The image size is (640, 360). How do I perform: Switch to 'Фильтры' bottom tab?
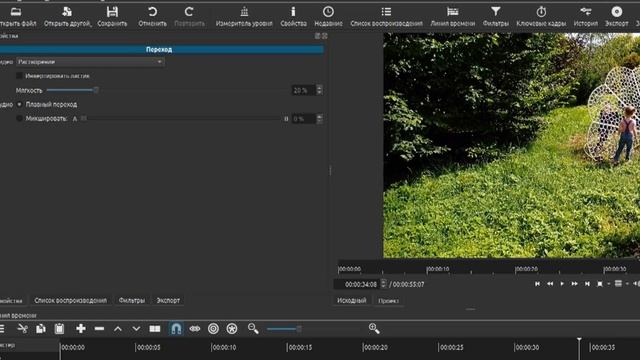point(131,300)
